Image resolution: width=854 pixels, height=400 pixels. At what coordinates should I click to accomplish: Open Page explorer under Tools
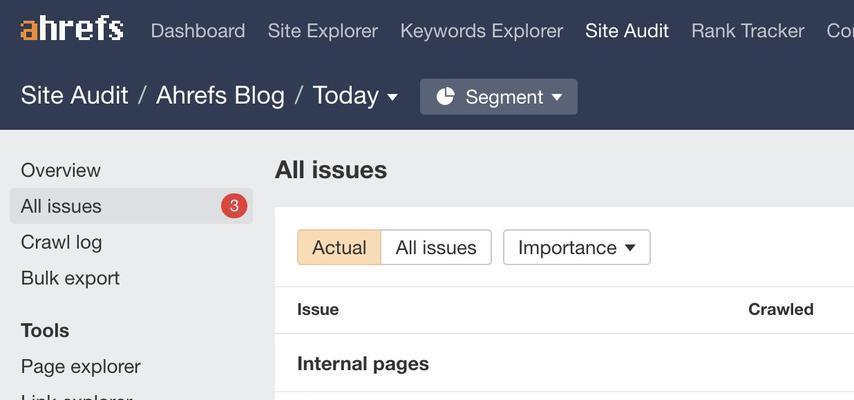point(81,366)
